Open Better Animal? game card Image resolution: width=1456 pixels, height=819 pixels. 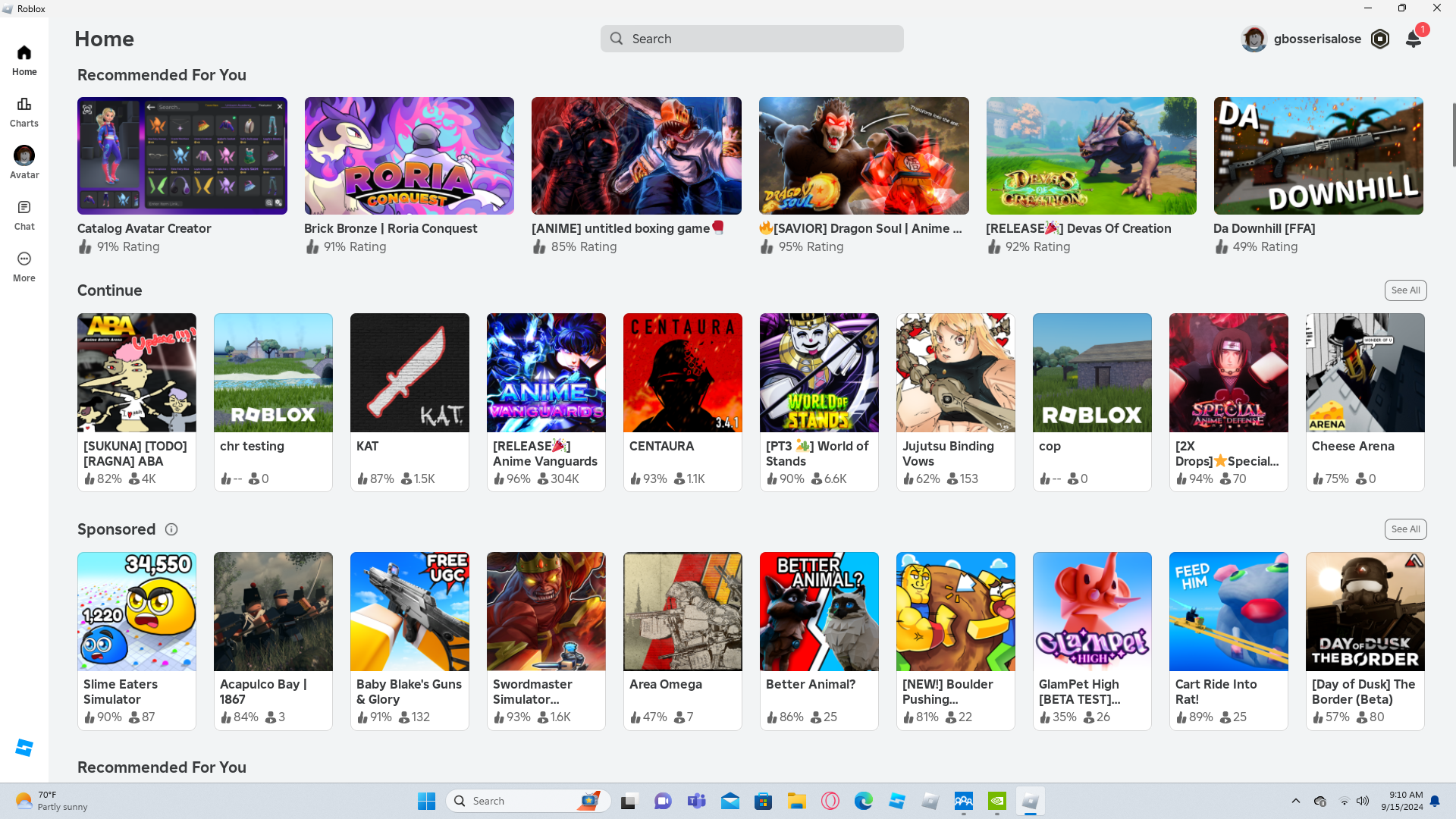point(819,641)
